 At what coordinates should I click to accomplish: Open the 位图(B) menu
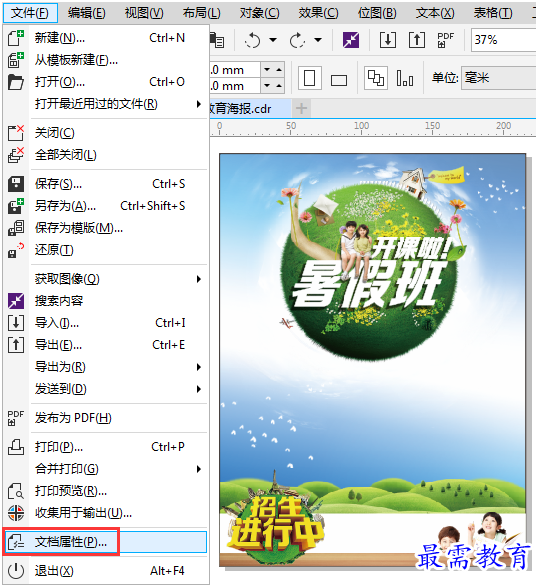point(377,13)
